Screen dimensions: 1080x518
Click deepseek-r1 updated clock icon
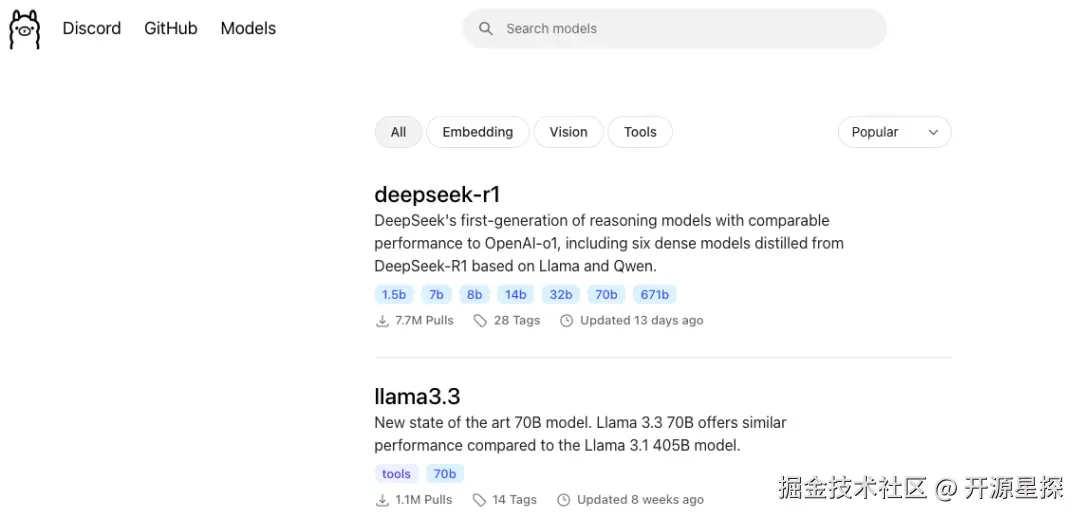(x=566, y=321)
